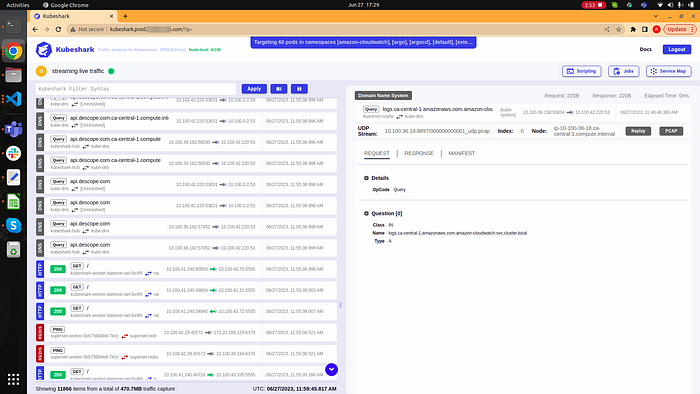Viewport: 700px width, 394px height.
Task: Click the OpCode Query value
Action: [400, 190]
